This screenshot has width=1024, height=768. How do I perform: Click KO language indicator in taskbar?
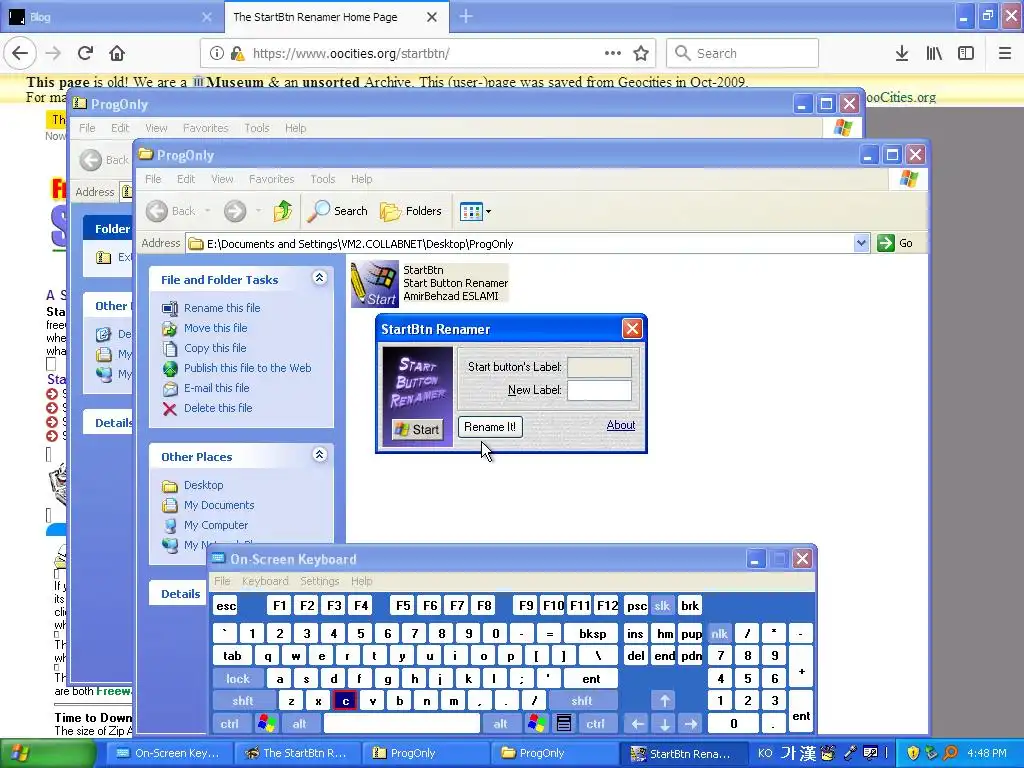click(765, 753)
